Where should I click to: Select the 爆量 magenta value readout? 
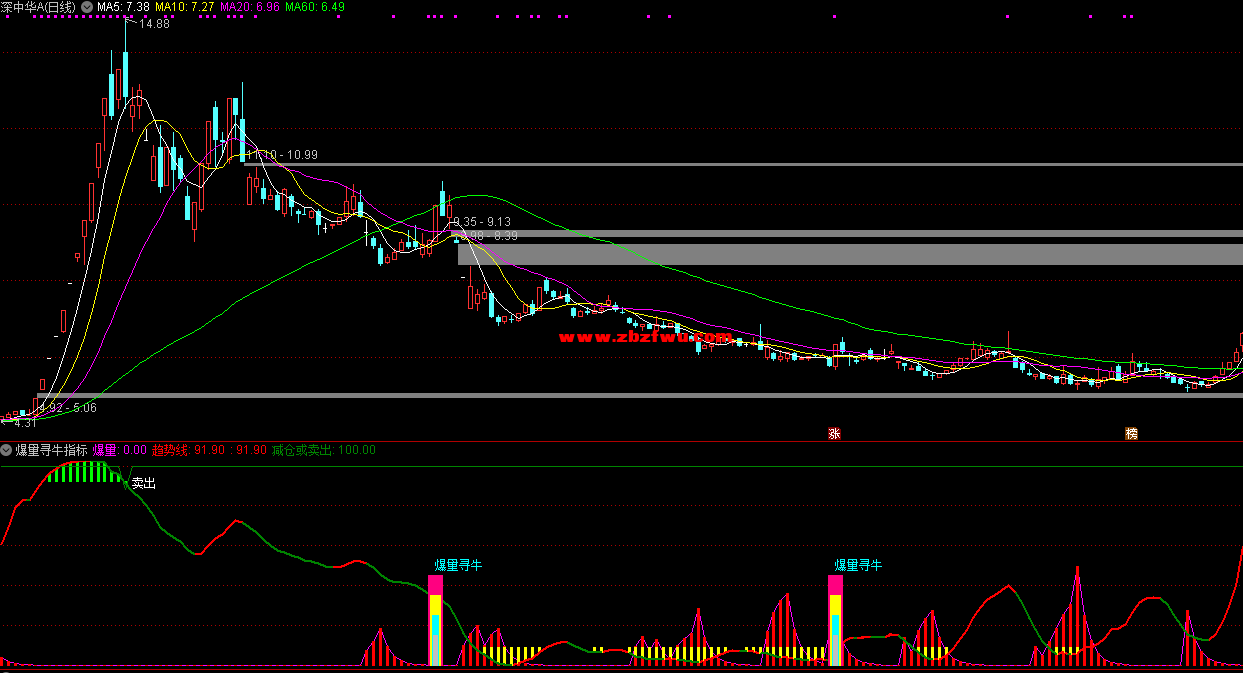click(x=119, y=450)
